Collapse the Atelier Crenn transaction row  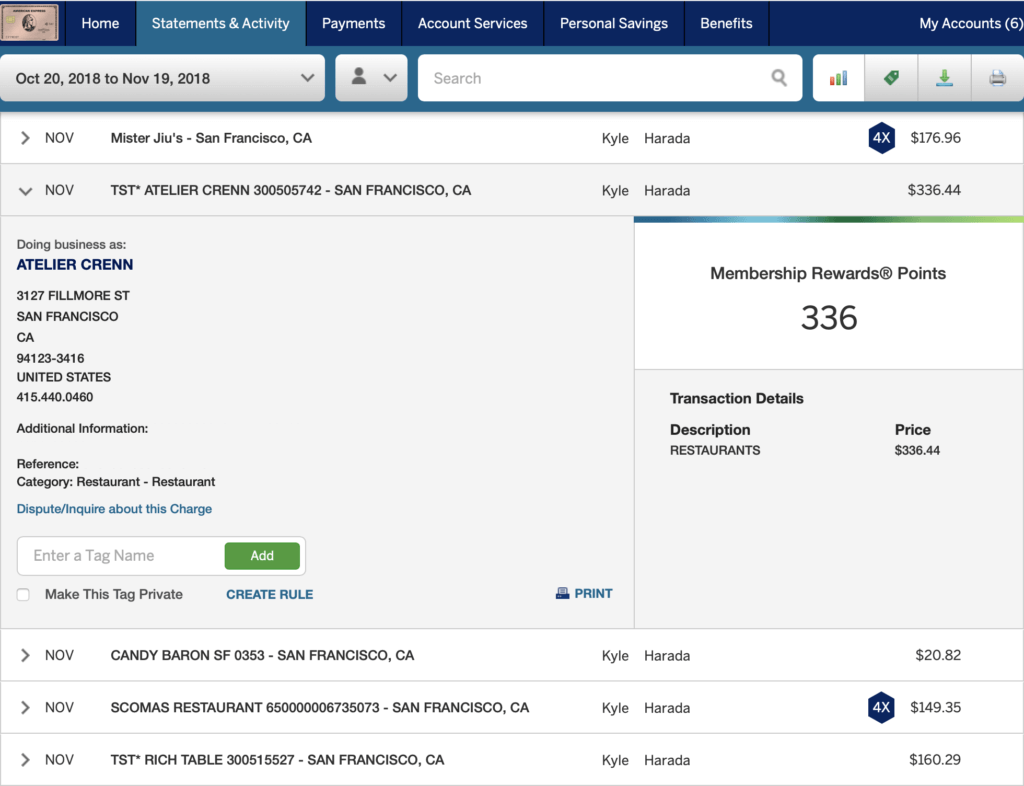[x=25, y=191]
